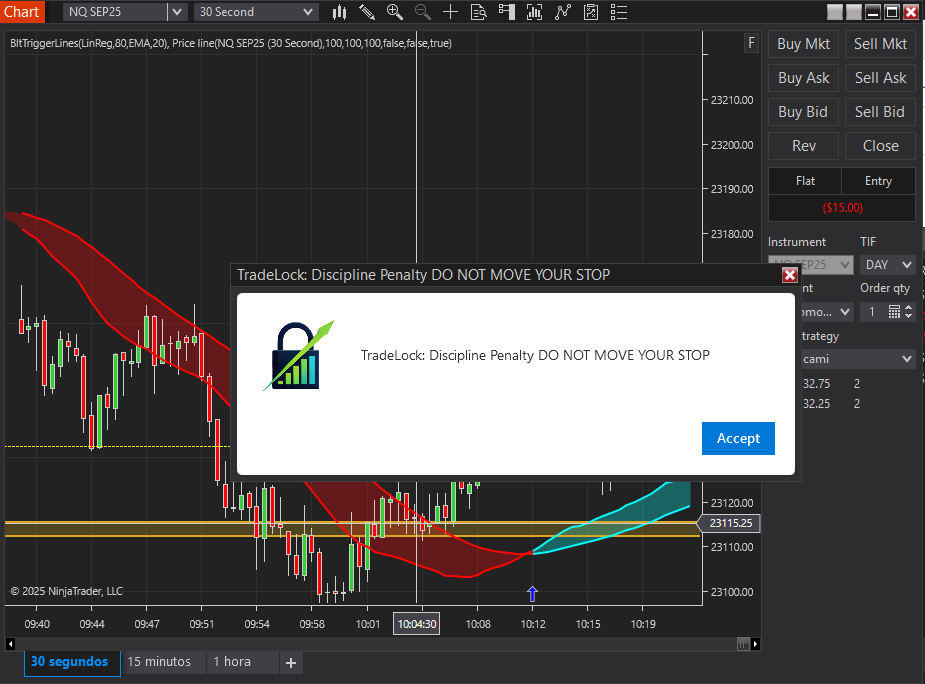Open the order quantity calculator icon

(894, 311)
